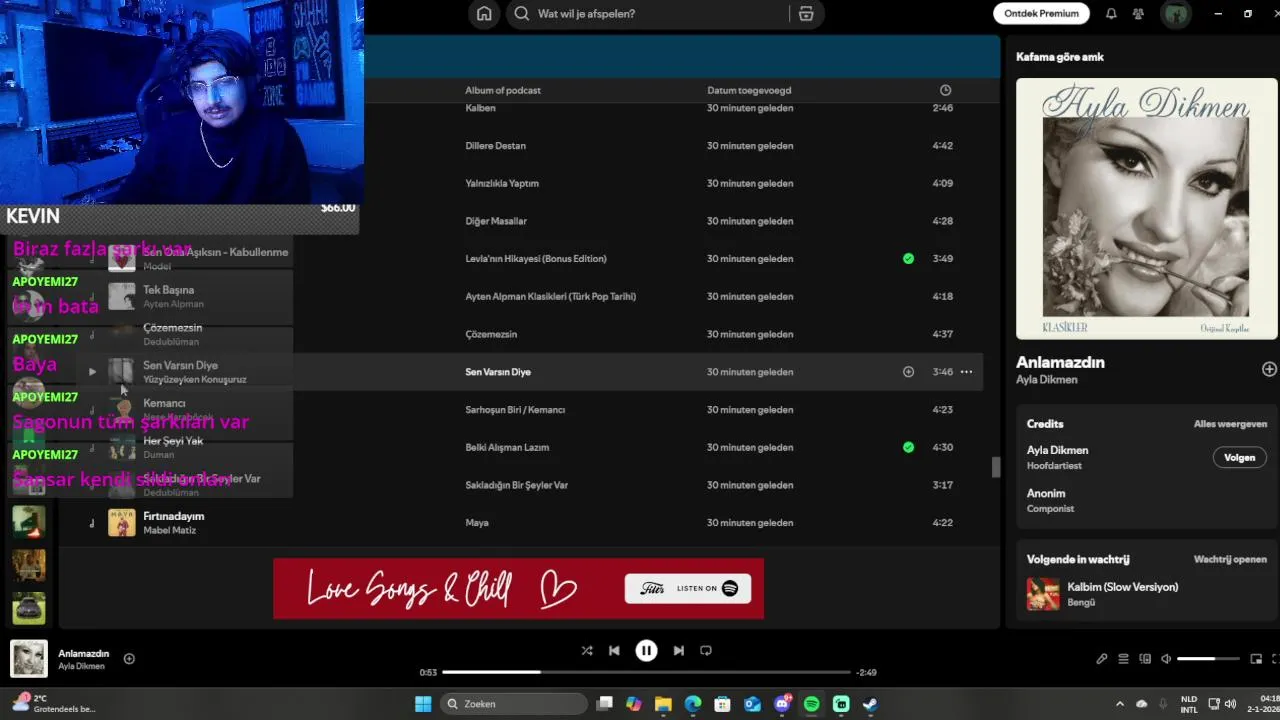The image size is (1280, 720).
Task: Open album Dillere Destan
Action: tap(495, 146)
